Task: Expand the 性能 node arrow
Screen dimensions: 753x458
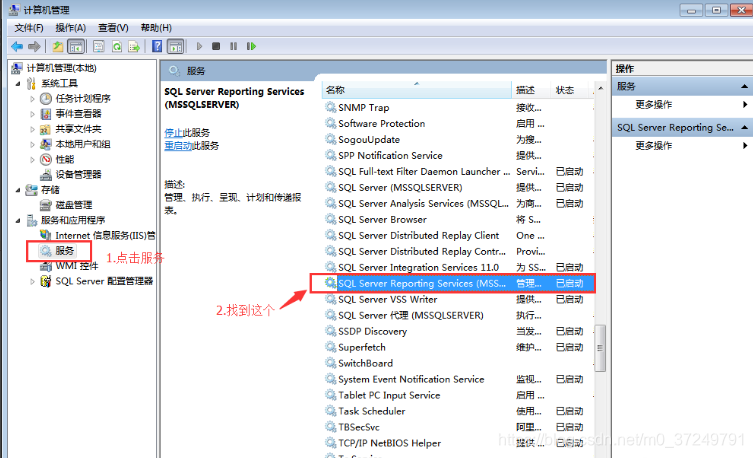Action: click(32, 160)
